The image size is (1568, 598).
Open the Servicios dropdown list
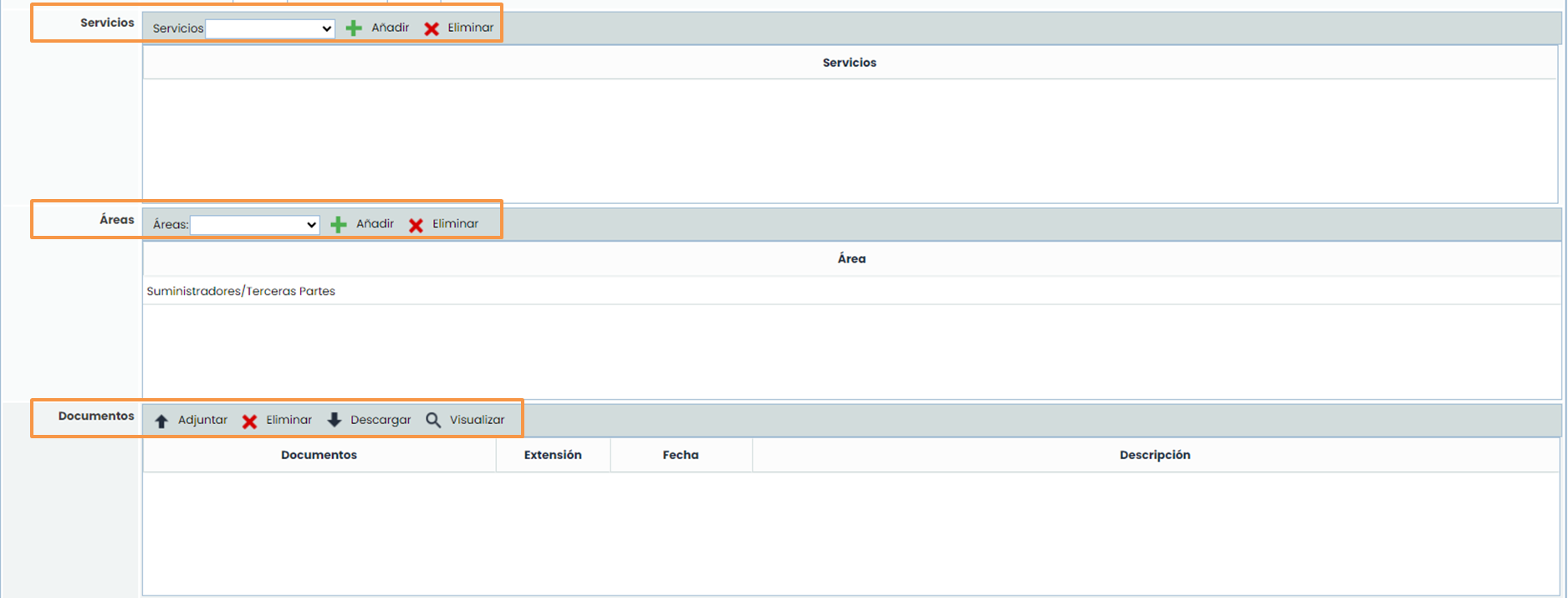coord(270,28)
